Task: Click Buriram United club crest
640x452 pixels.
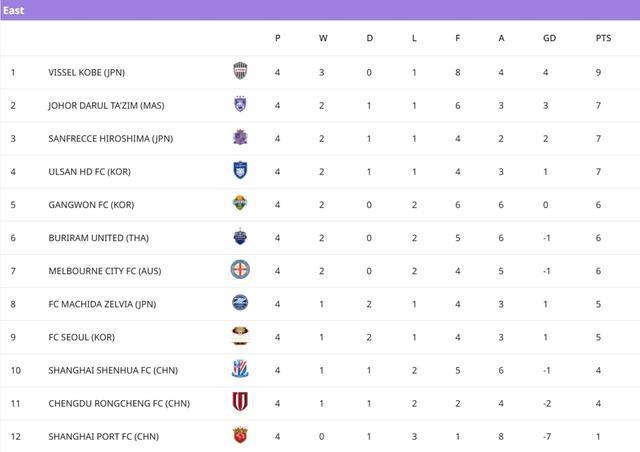Action: click(x=240, y=237)
